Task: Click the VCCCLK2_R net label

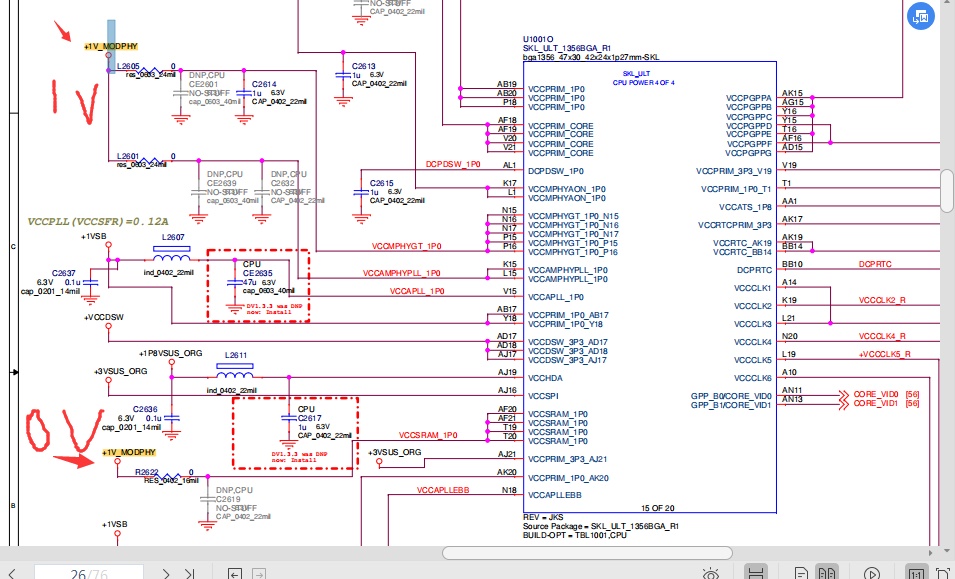Action: click(x=882, y=300)
